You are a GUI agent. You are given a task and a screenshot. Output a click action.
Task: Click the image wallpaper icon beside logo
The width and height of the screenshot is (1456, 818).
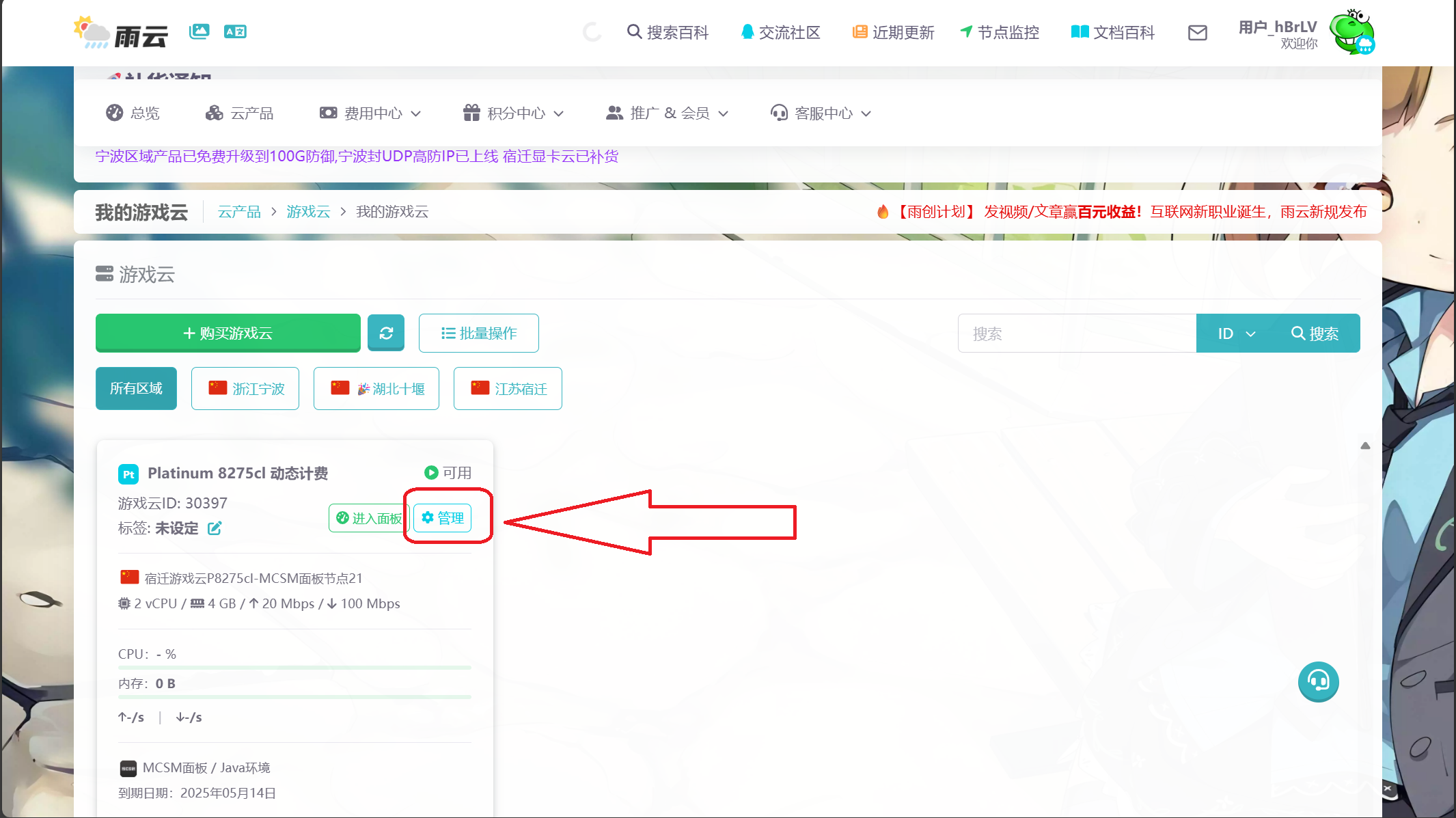[x=200, y=31]
